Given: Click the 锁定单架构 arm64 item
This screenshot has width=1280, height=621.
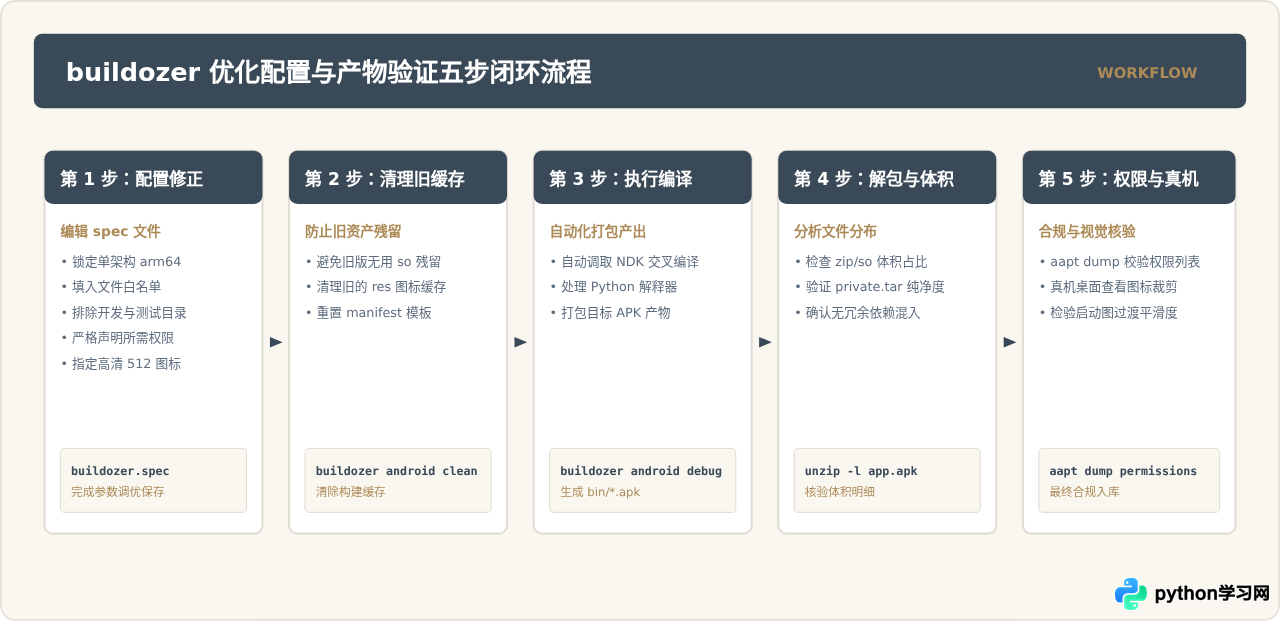Looking at the screenshot, I should pyautogui.click(x=121, y=262).
